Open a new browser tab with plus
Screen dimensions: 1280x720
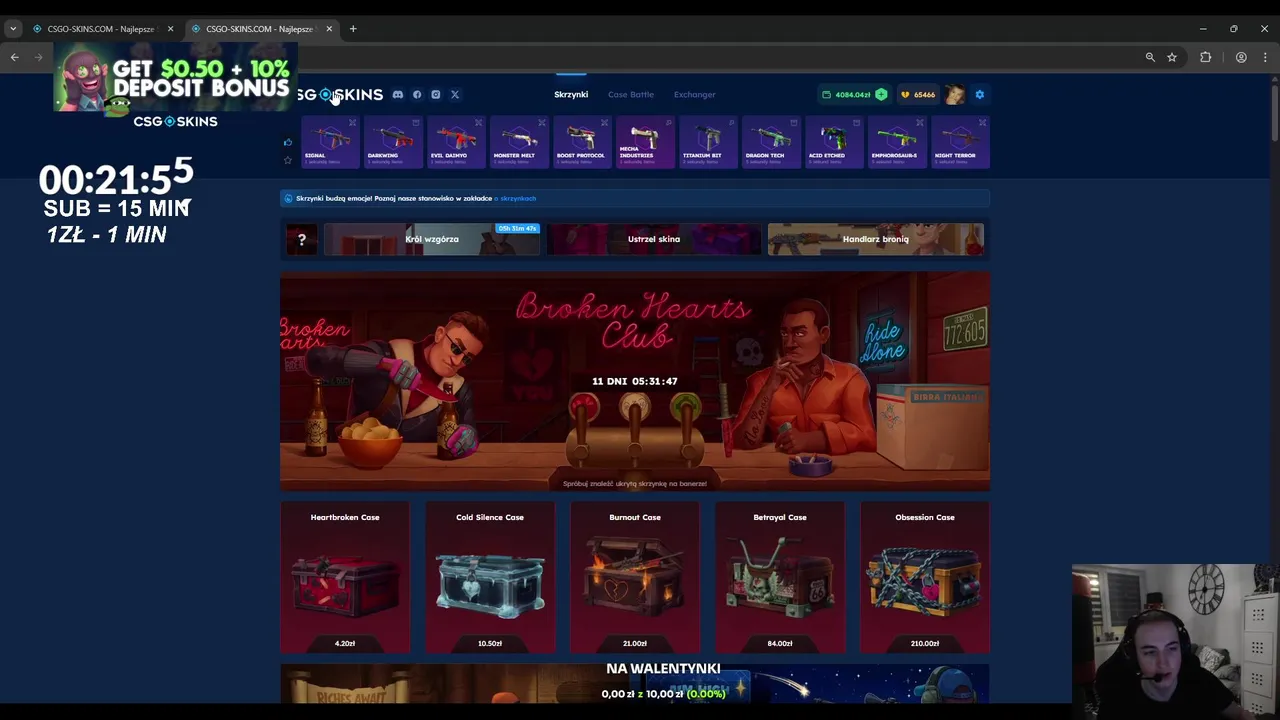tap(353, 29)
